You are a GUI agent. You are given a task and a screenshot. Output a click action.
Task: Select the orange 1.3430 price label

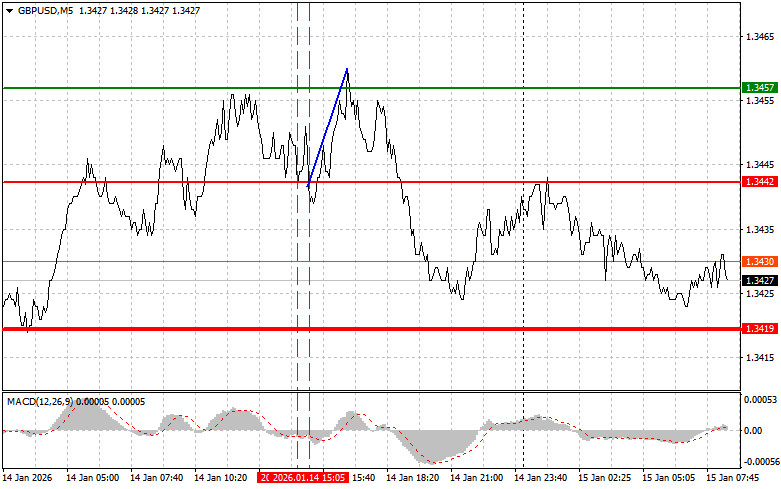[760, 261]
